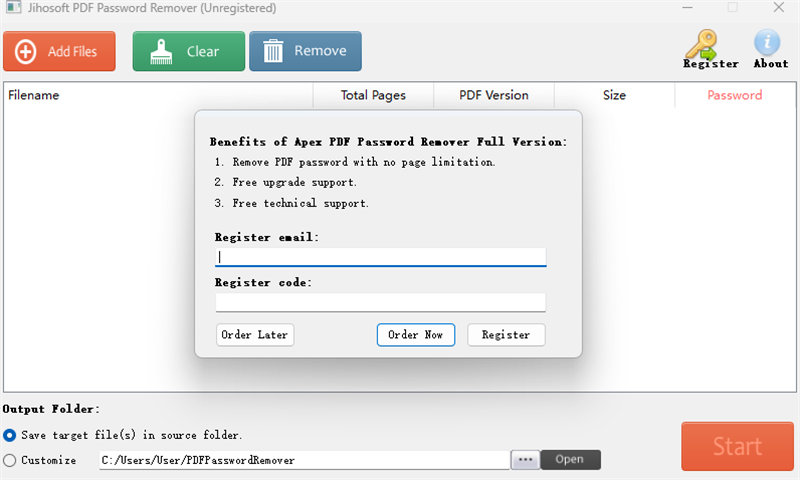The height and width of the screenshot is (480, 800).
Task: Close the PDF Password Remover window
Action: pyautogui.click(x=779, y=8)
